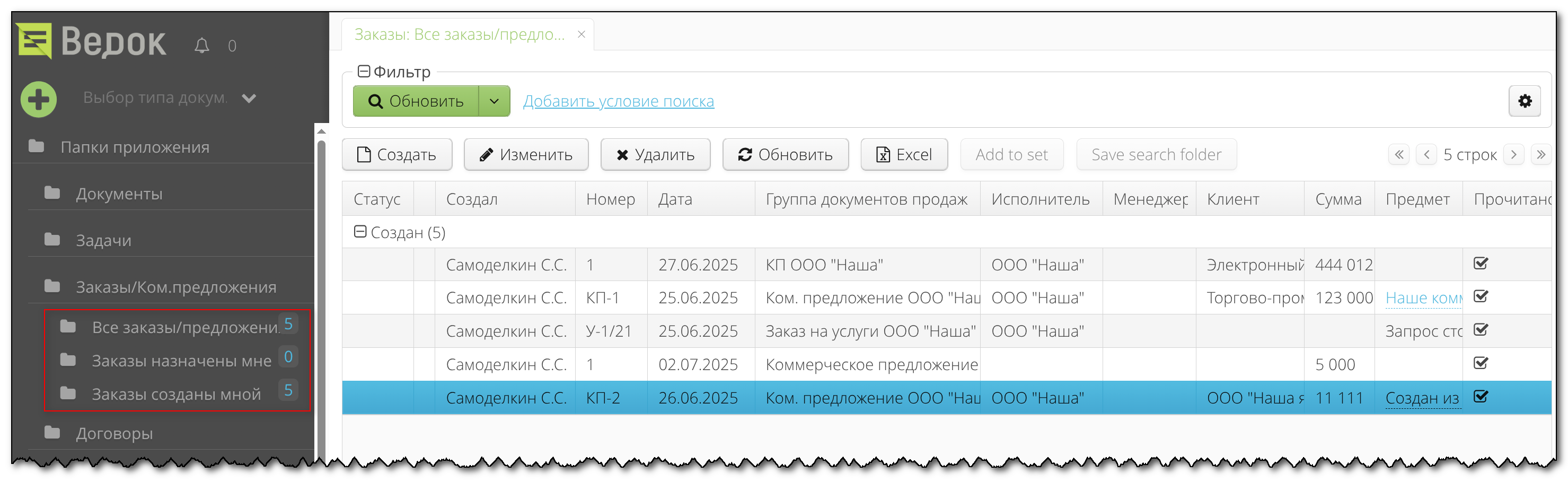
Task: Collapse the Фильтр section
Action: 364,72
